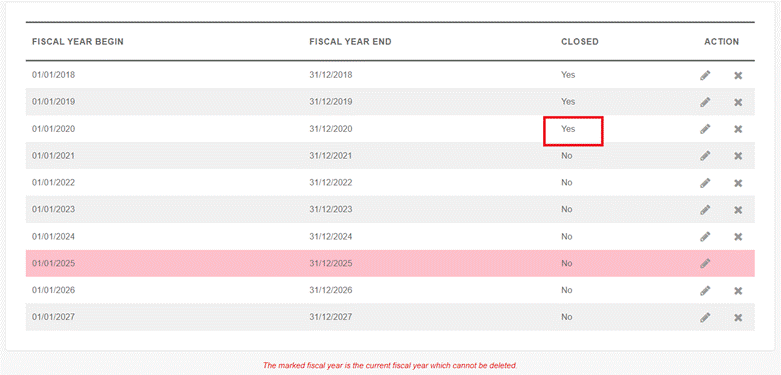781x375 pixels.
Task: Delete fiscal year beginning 01/01/2024
Action: pyautogui.click(x=738, y=236)
